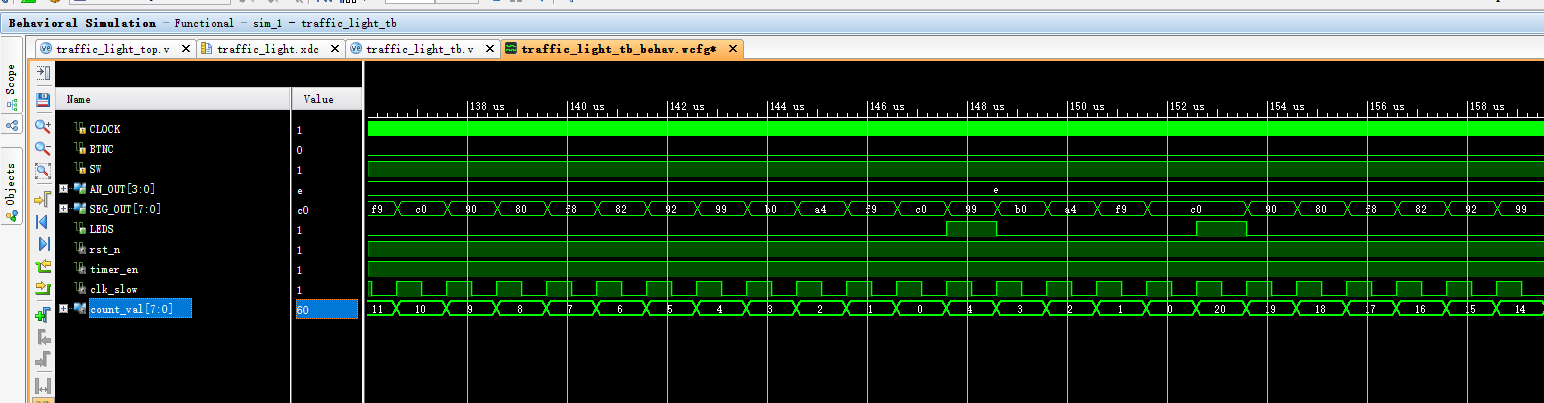This screenshot has width=1544, height=403.
Task: Click the Add Marker icon
Action: [43, 315]
